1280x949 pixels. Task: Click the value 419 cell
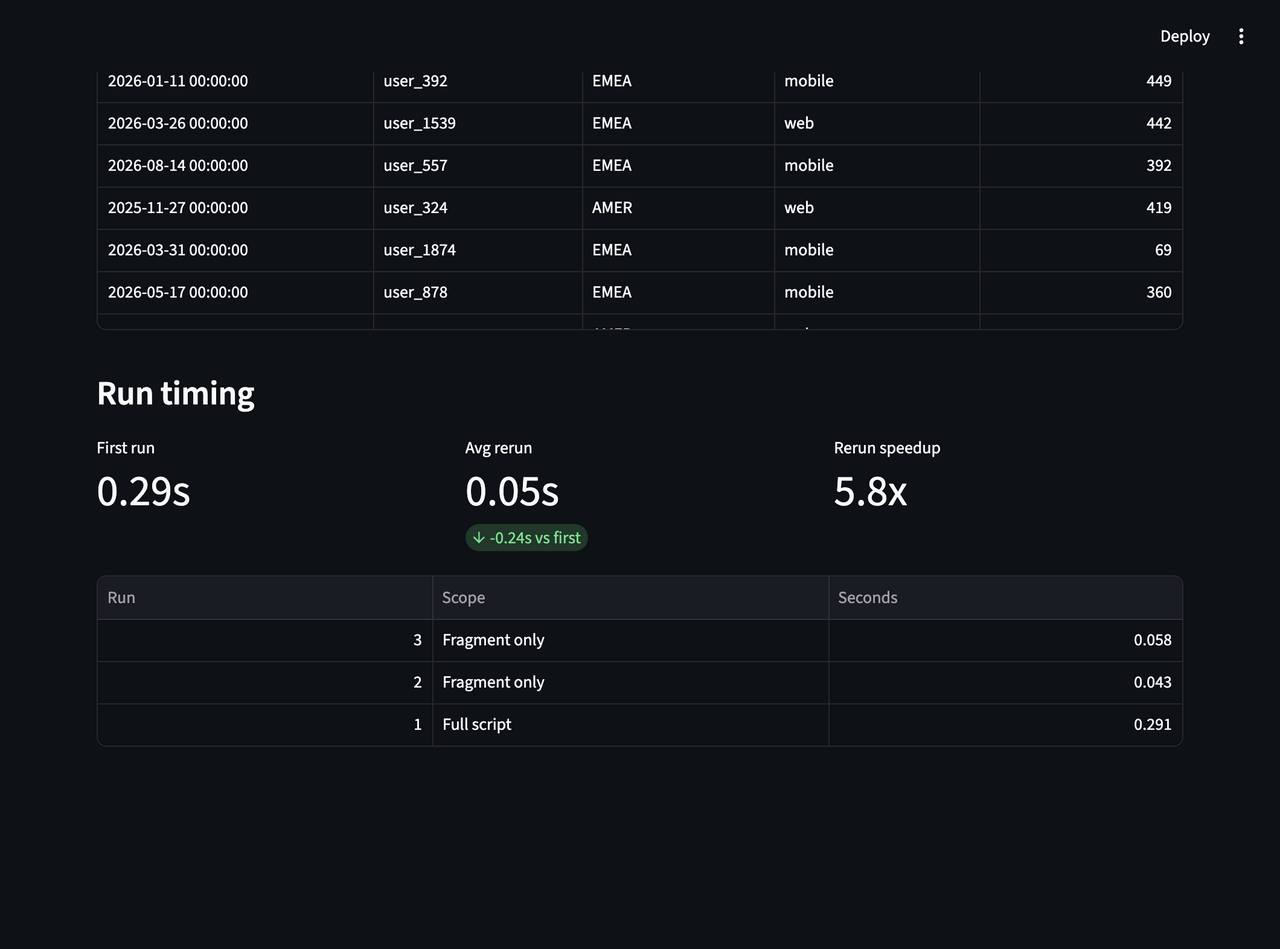click(x=1081, y=208)
